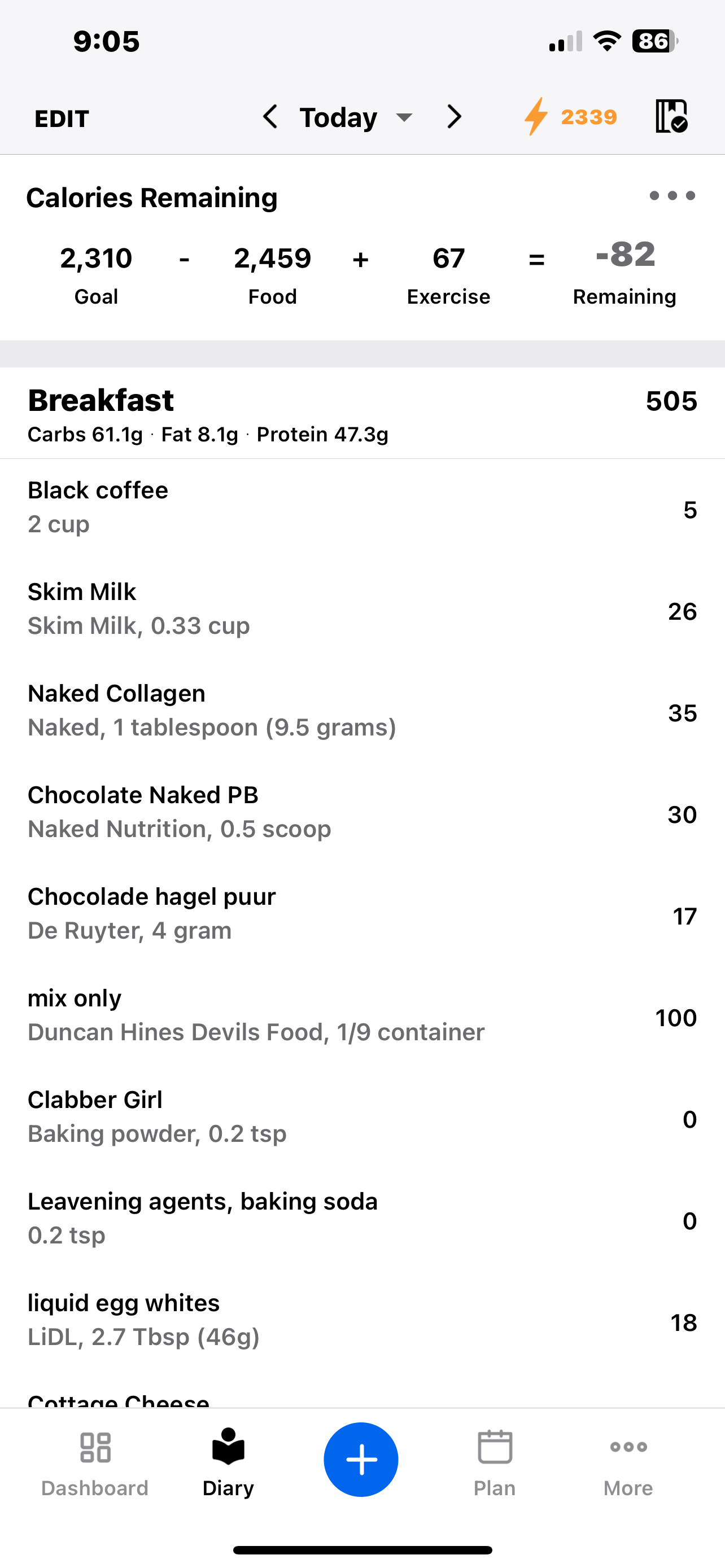Screen dimensions: 725x1568
Task: Tap the EDIT button
Action: tap(62, 118)
